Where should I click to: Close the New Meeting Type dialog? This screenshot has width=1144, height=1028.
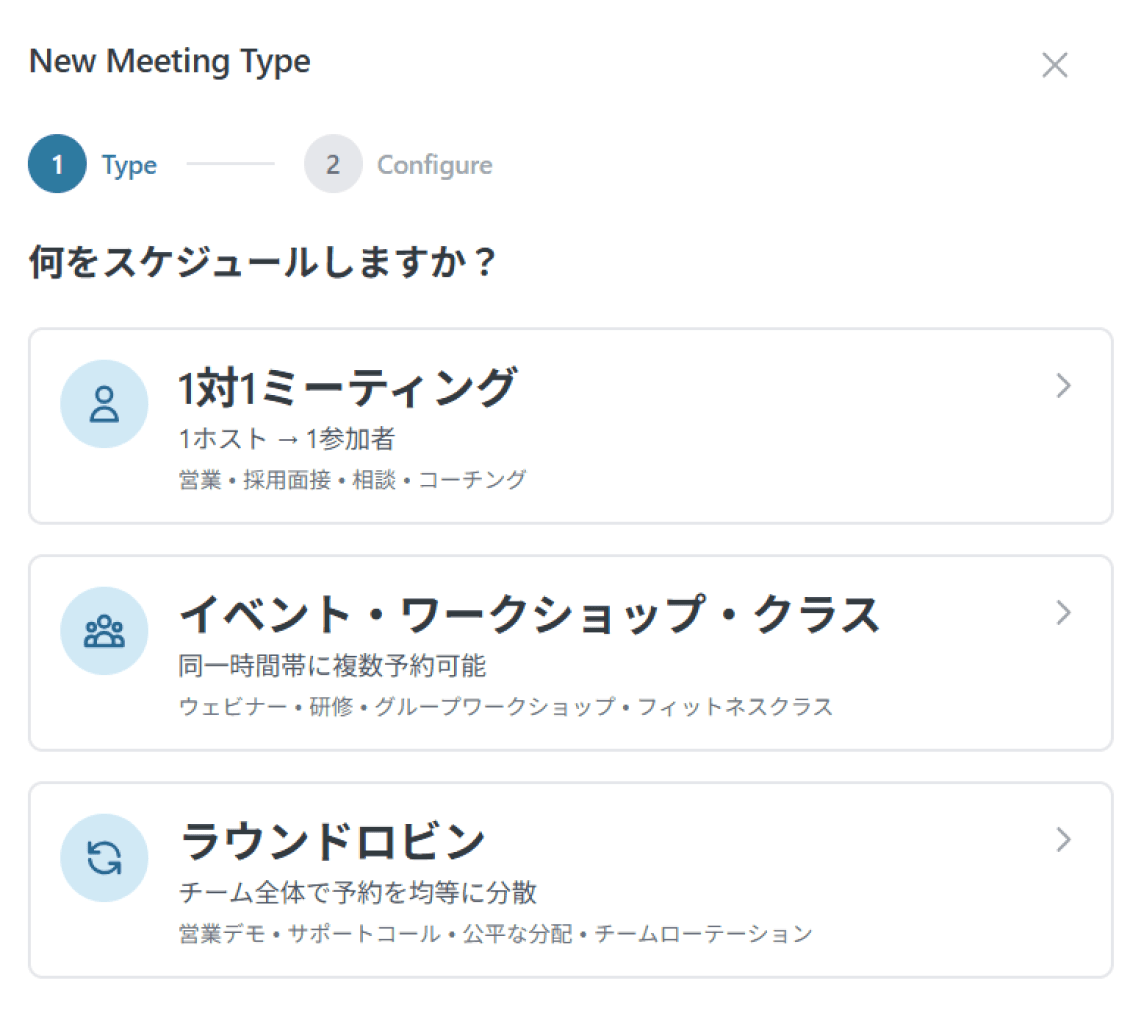click(x=1055, y=66)
